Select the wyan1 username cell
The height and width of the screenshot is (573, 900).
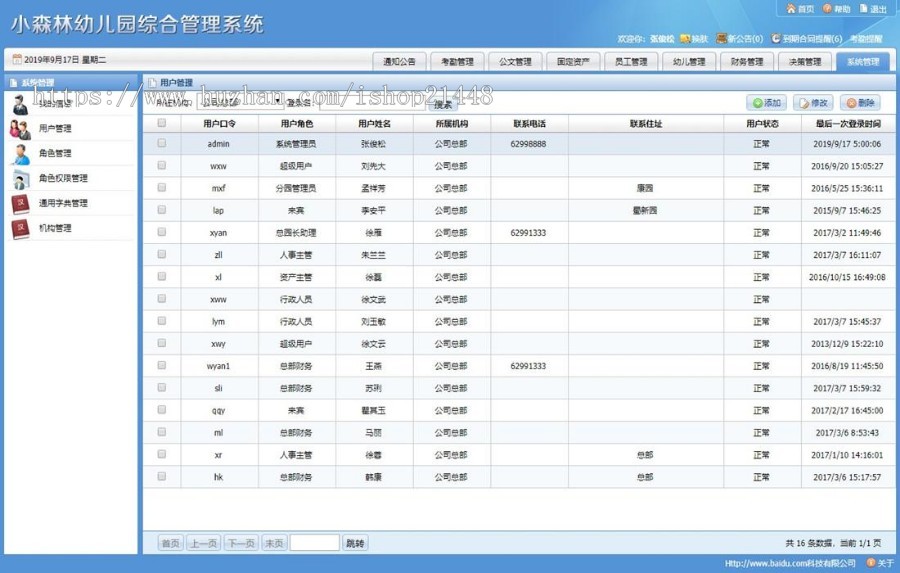(x=218, y=366)
